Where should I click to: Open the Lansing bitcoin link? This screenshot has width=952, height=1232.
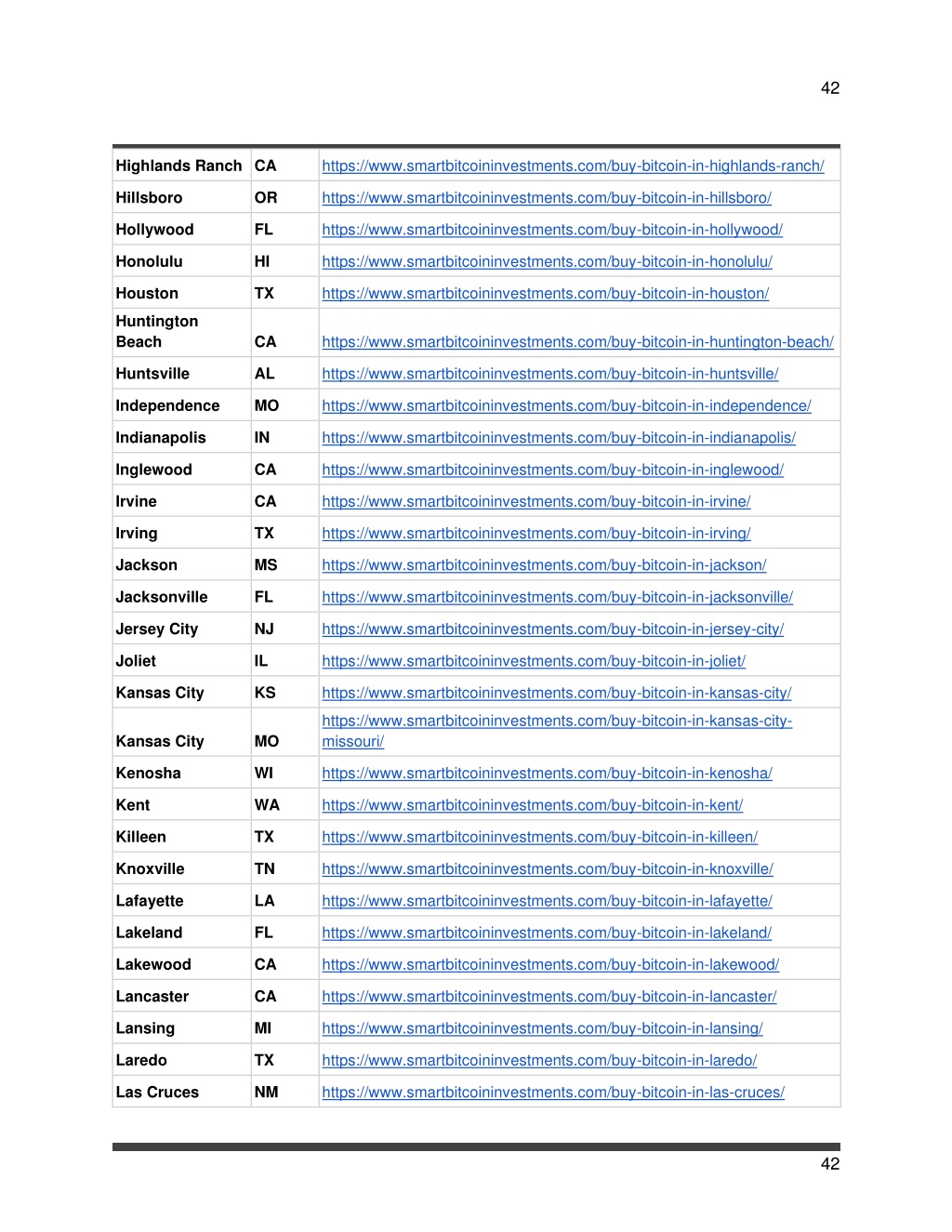click(543, 1027)
